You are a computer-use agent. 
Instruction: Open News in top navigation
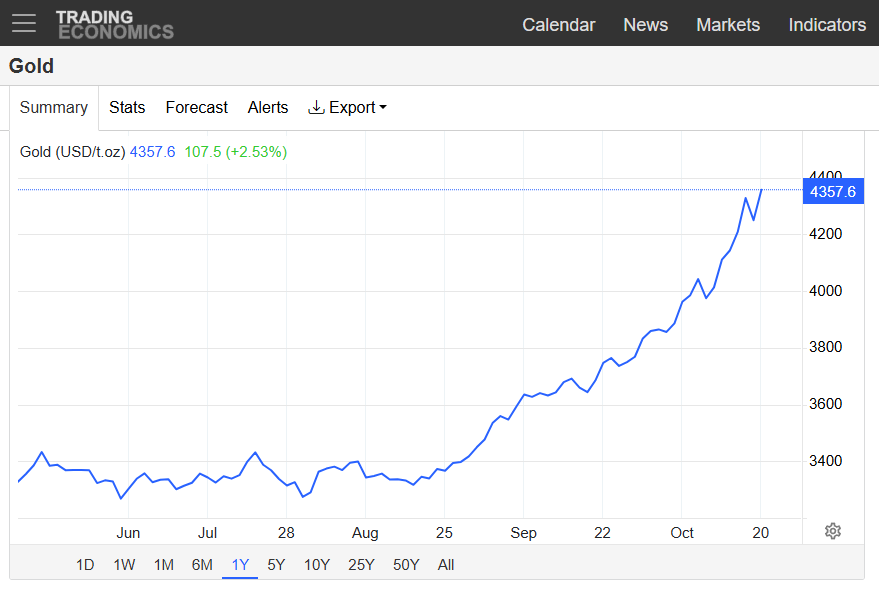tap(645, 25)
